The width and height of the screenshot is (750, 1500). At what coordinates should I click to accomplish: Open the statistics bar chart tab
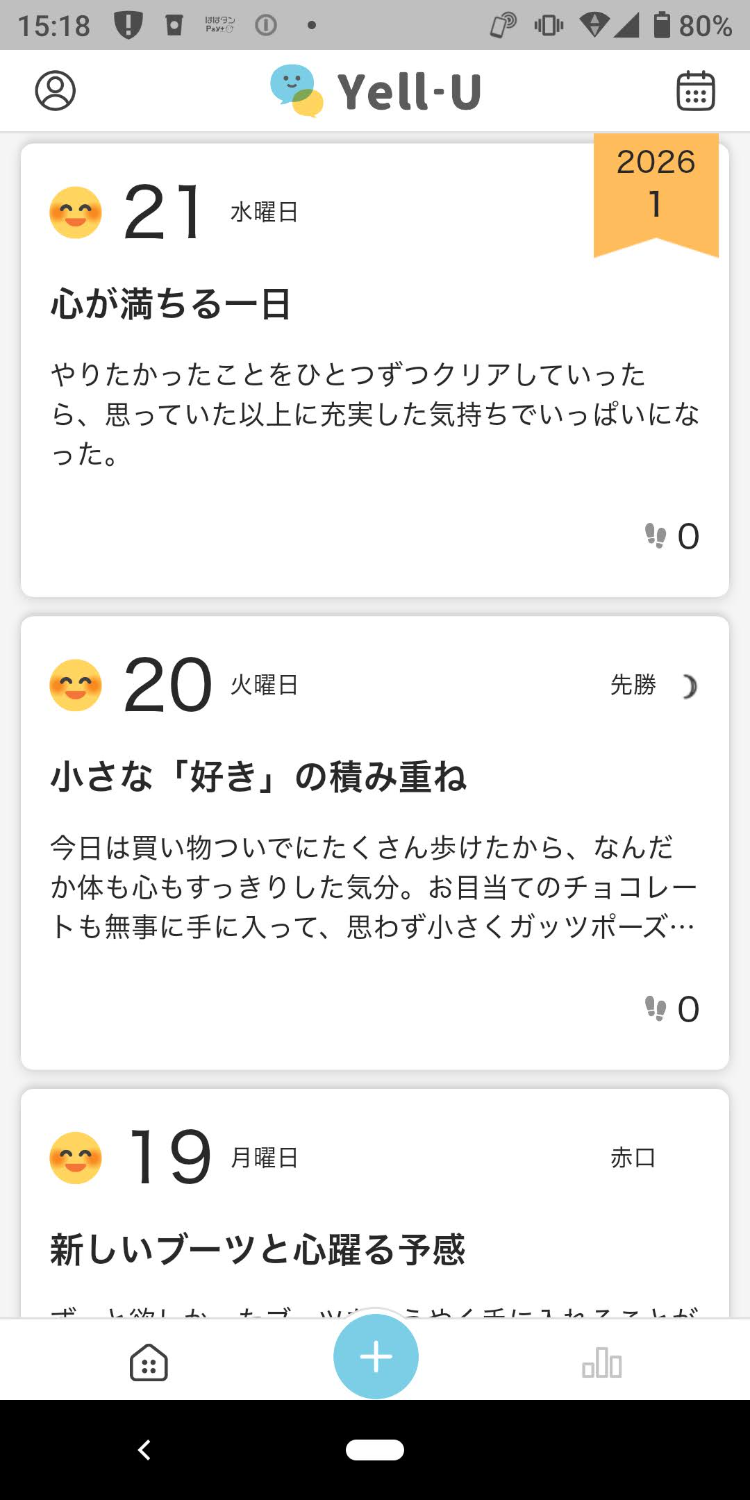602,1363
